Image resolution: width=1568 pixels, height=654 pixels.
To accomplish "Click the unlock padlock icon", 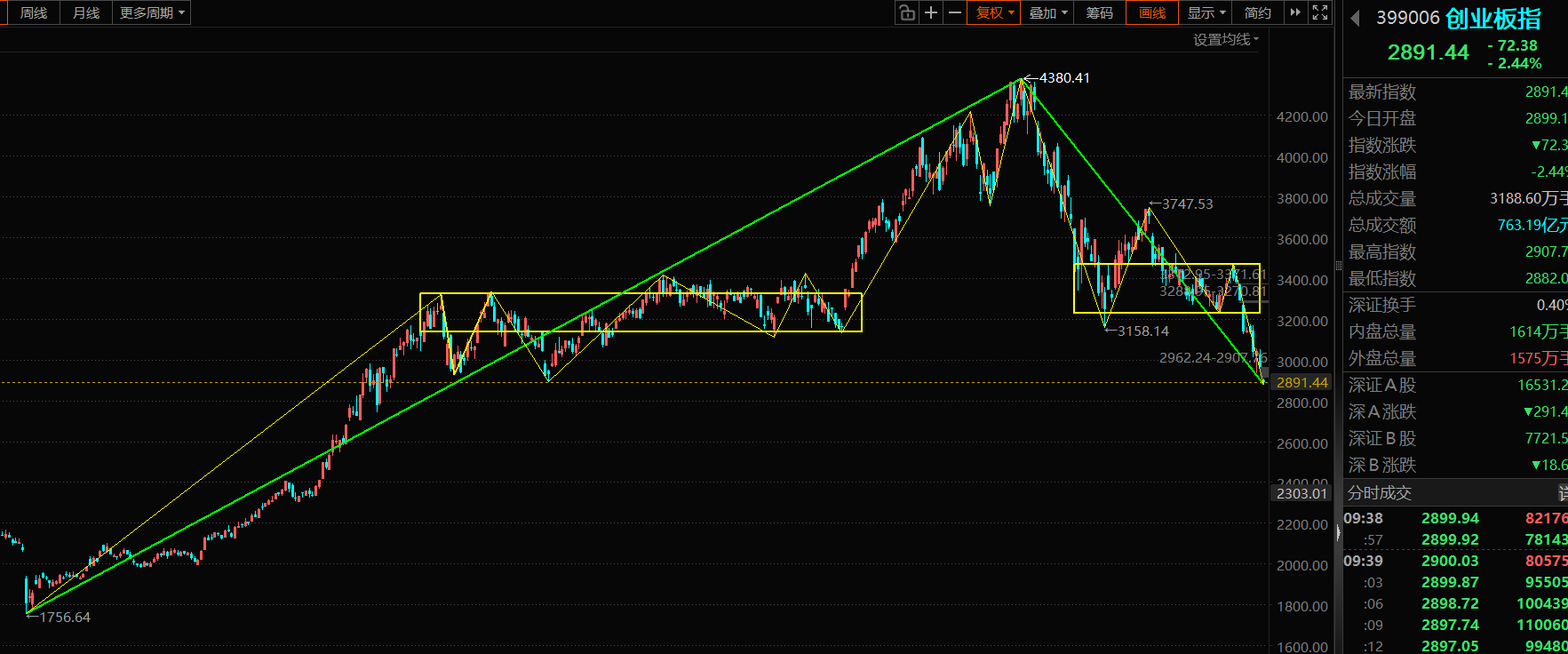I will (x=906, y=12).
